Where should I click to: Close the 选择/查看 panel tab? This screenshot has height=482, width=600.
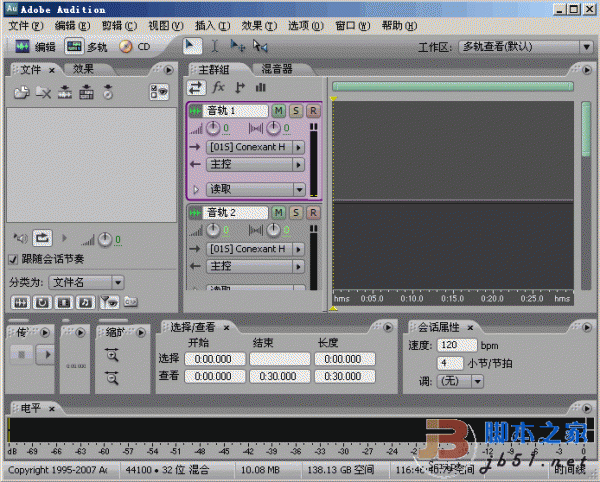pyautogui.click(x=227, y=328)
